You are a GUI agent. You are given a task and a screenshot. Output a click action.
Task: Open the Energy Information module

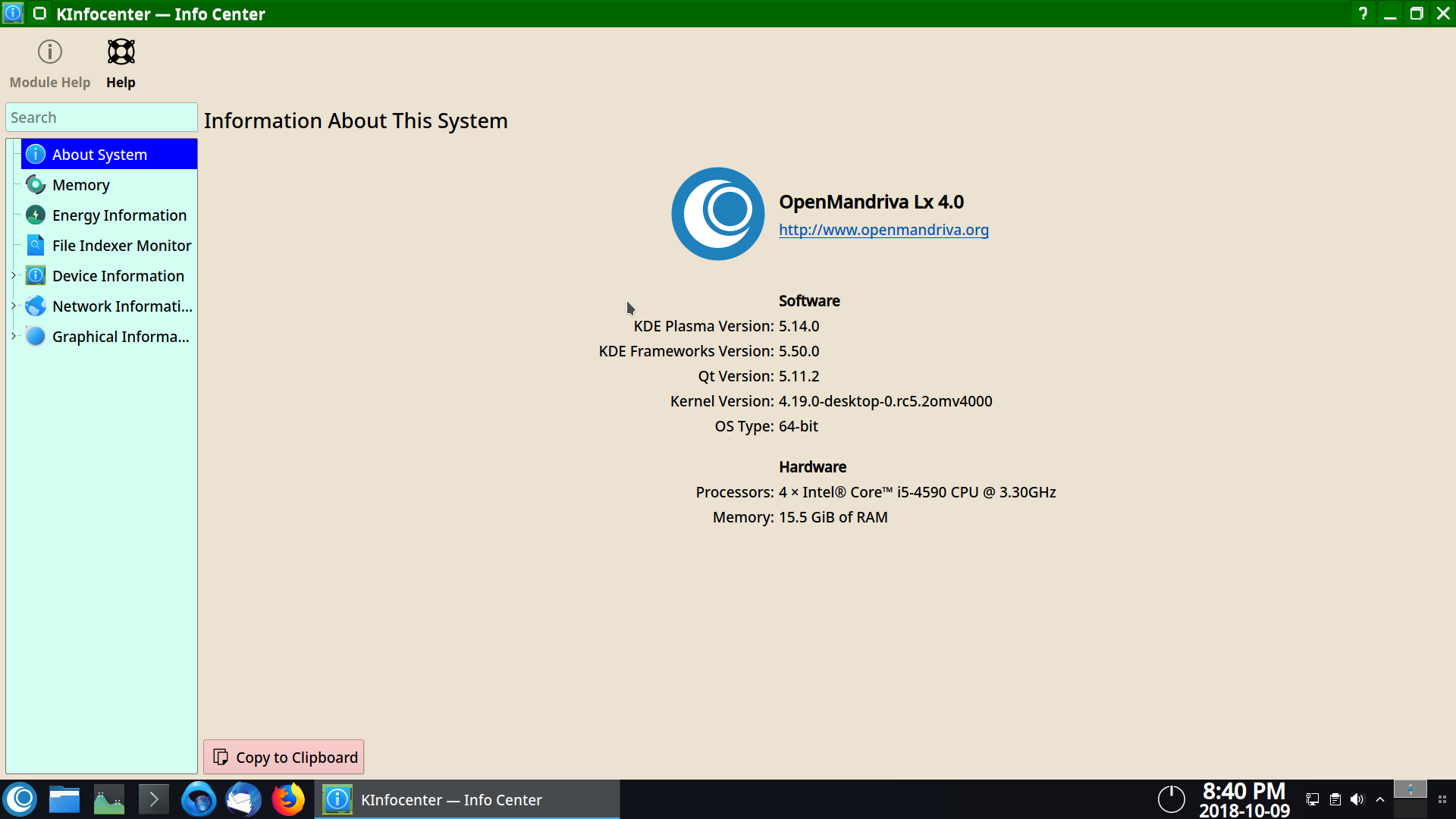[119, 215]
